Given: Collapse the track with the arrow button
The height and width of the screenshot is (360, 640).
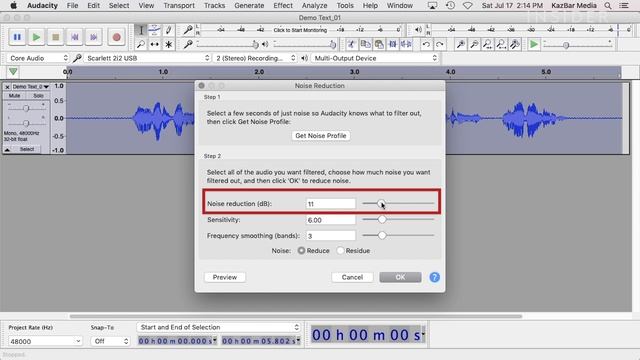Looking at the screenshot, I should [7, 149].
